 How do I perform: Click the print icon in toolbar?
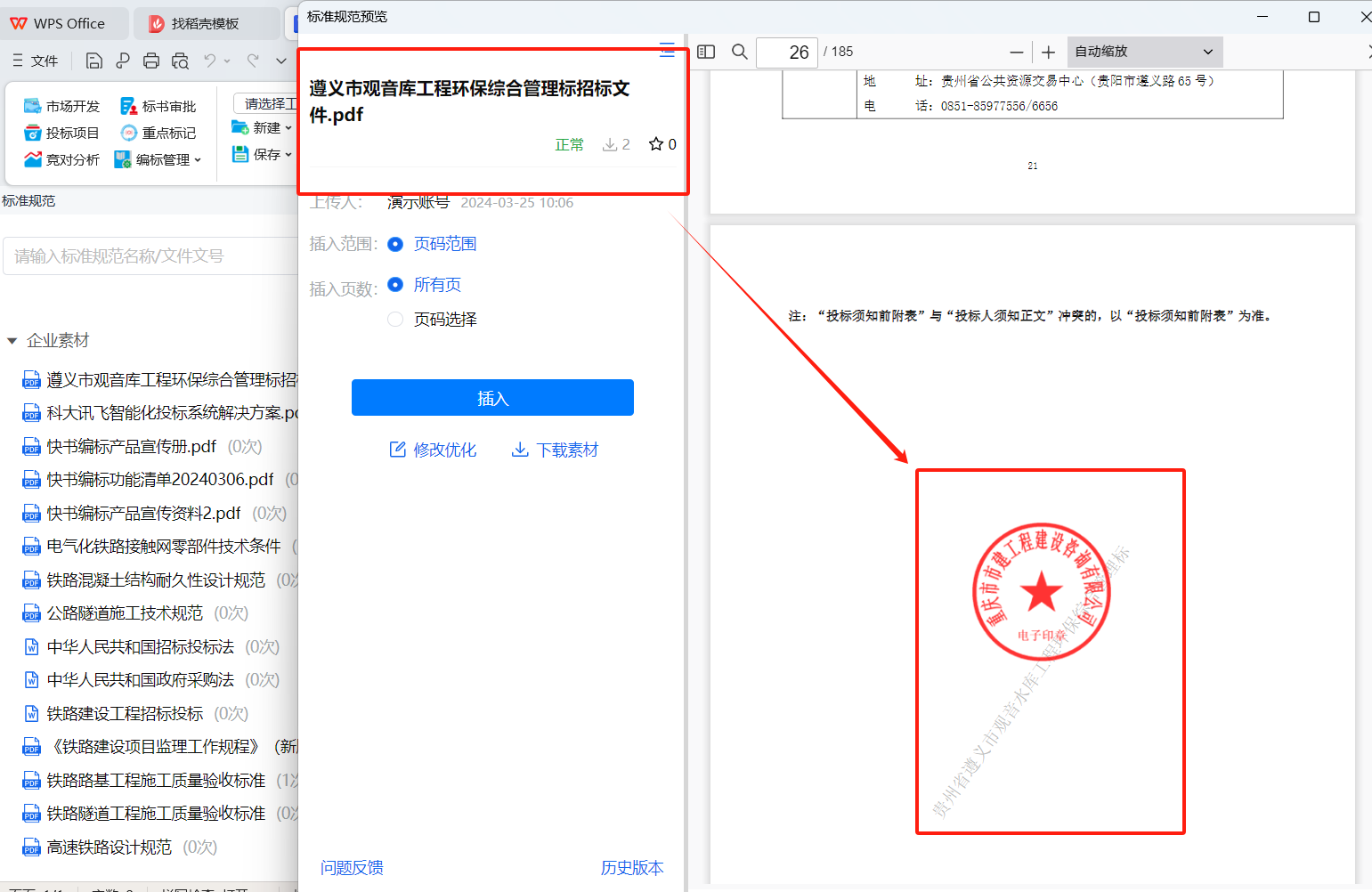point(151,61)
